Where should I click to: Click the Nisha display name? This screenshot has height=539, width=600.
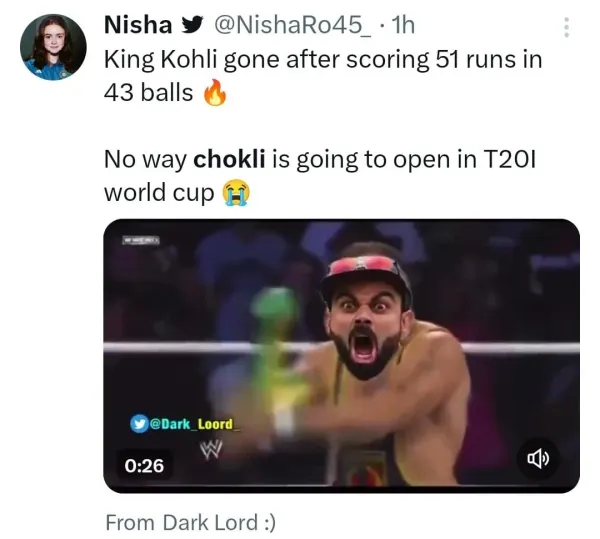(138, 25)
